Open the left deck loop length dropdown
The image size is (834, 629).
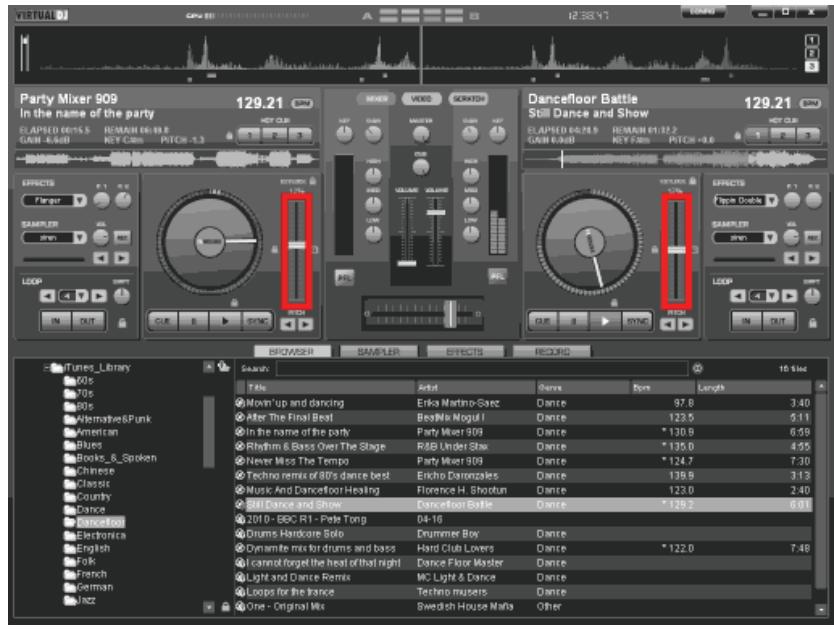coord(81,296)
